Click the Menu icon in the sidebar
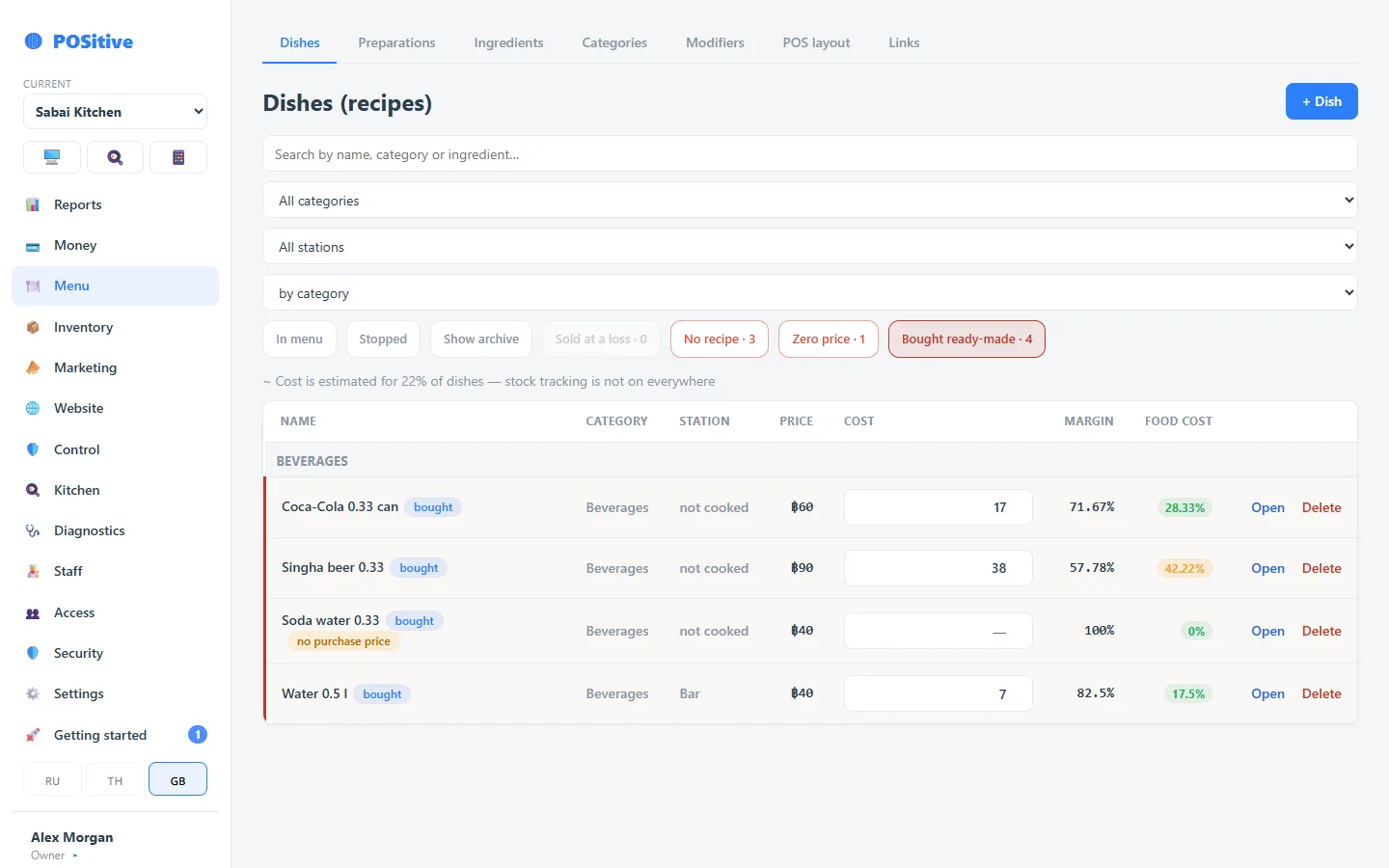Image resolution: width=1389 pixels, height=868 pixels. [x=33, y=286]
